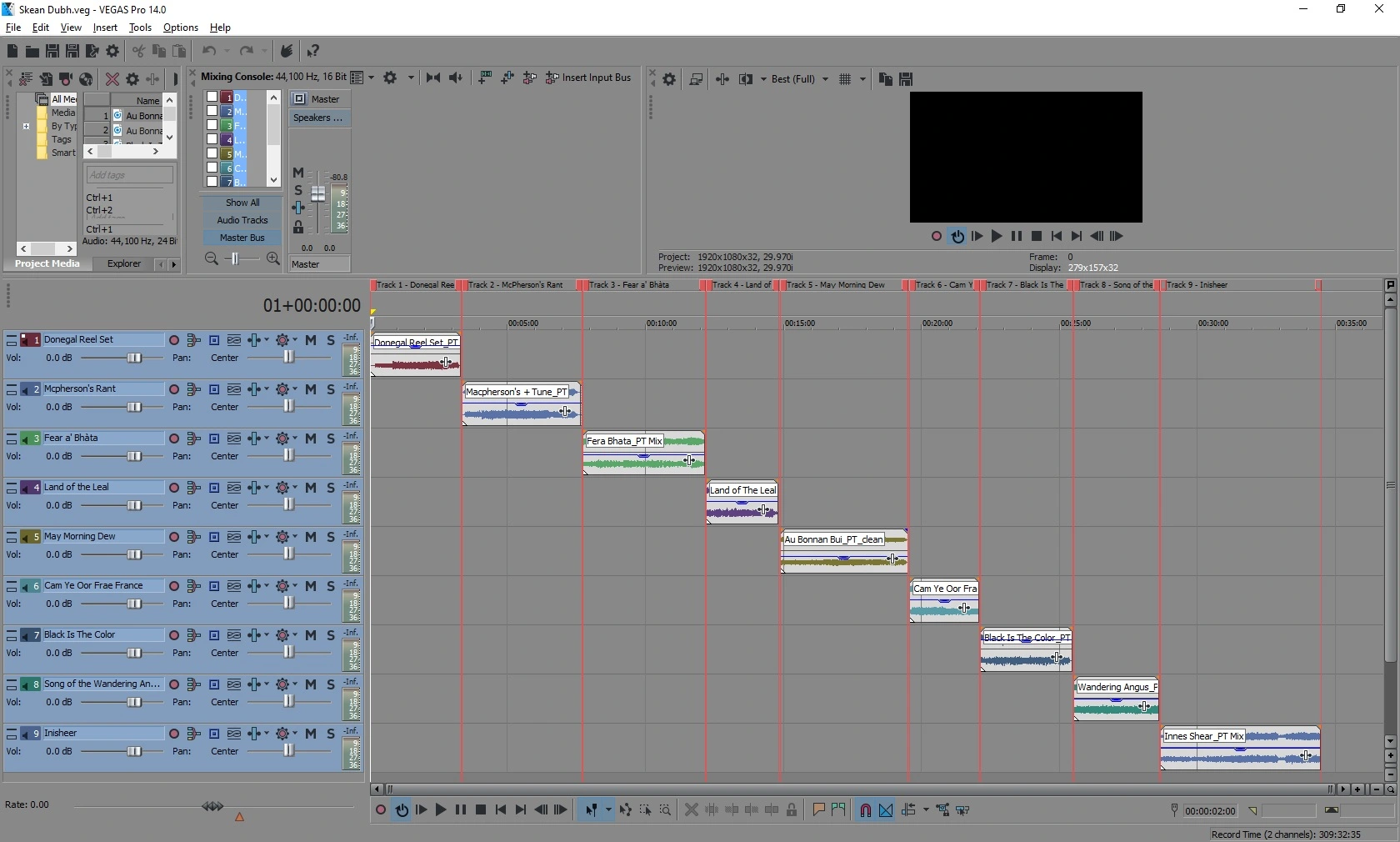Open video preview Project Properties gear
Viewport: 1400px width, 842px height.
[x=669, y=79]
